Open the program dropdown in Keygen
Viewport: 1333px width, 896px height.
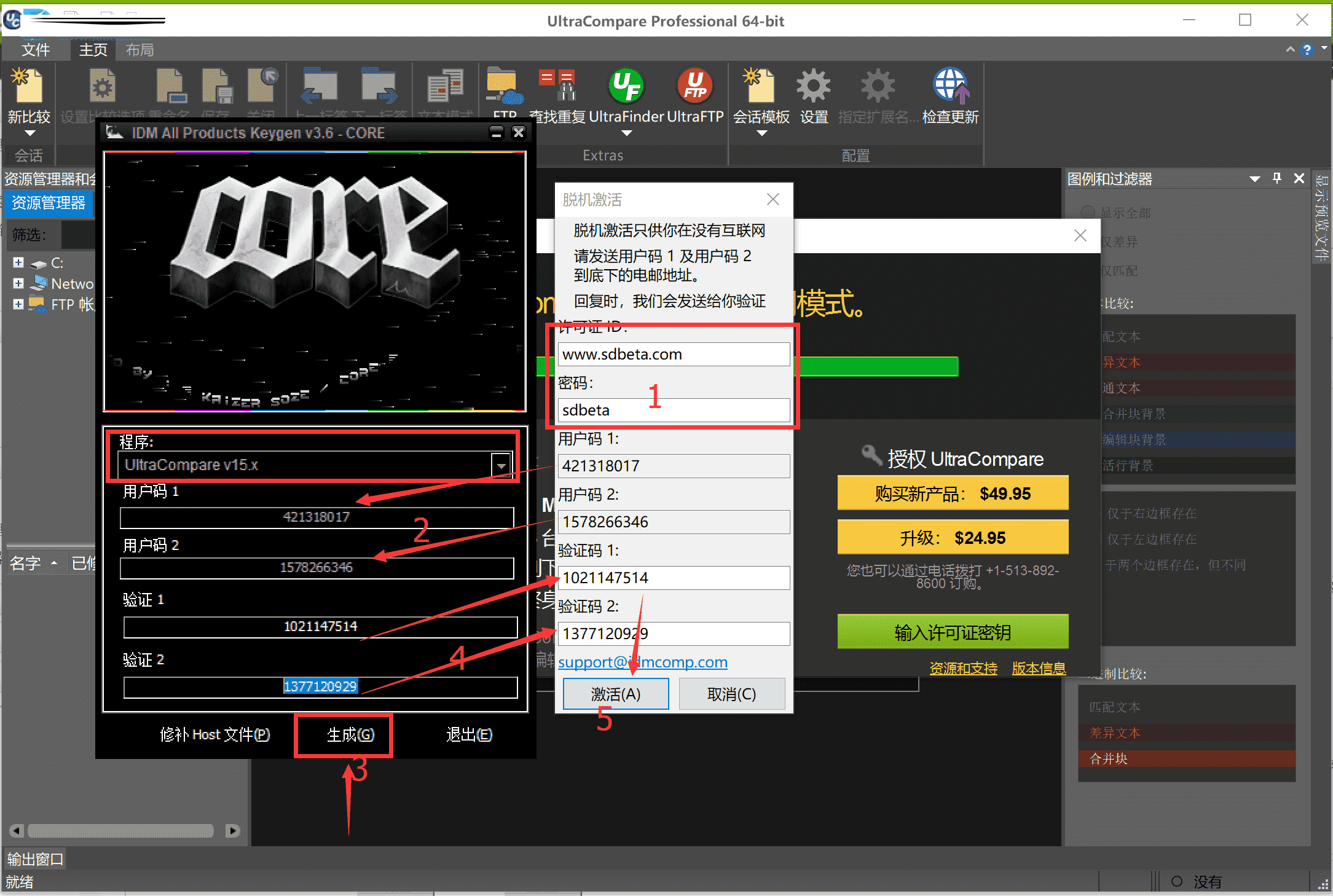point(501,465)
